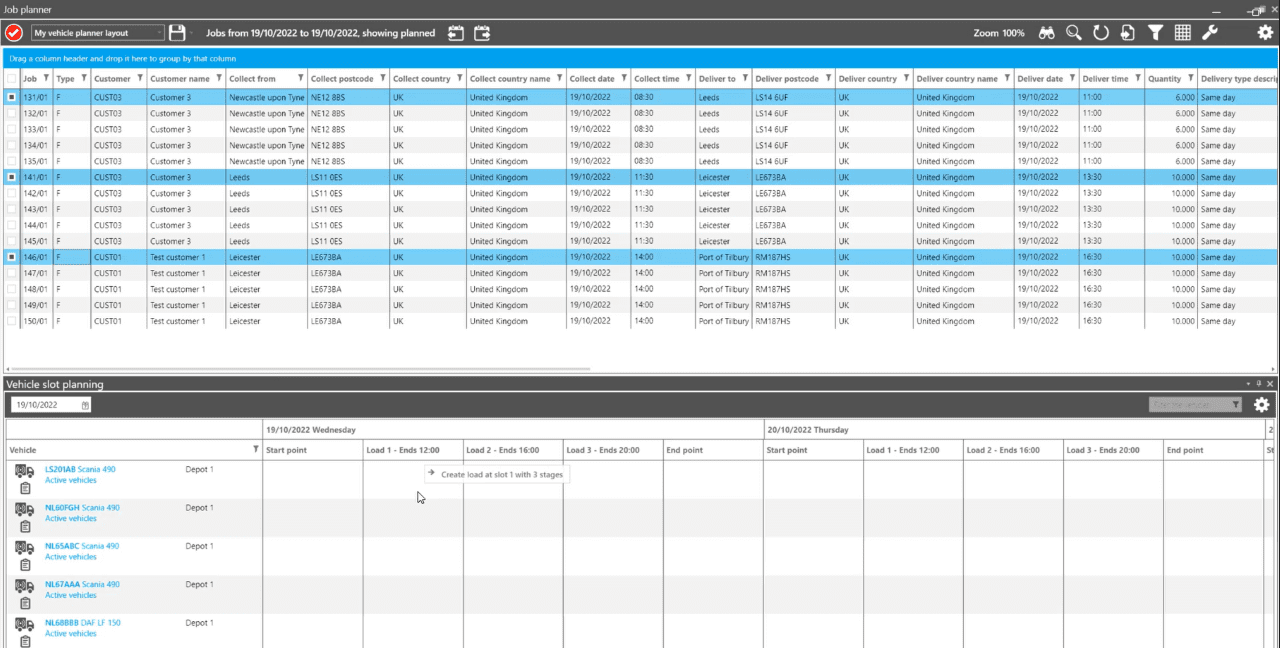Toggle the select-all checkbox in grid header
The width and height of the screenshot is (1280, 648).
(12, 78)
